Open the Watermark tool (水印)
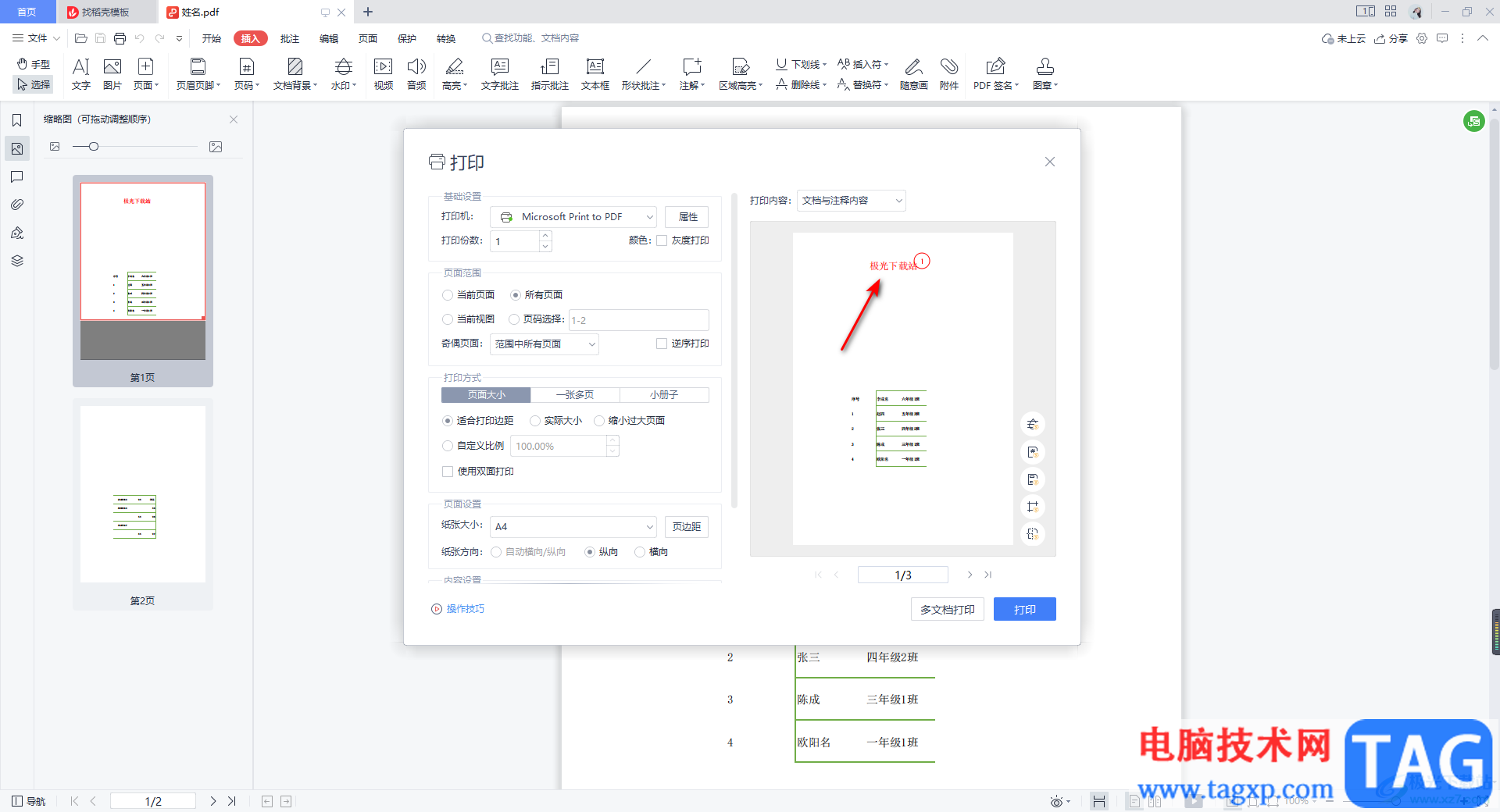 (x=344, y=74)
